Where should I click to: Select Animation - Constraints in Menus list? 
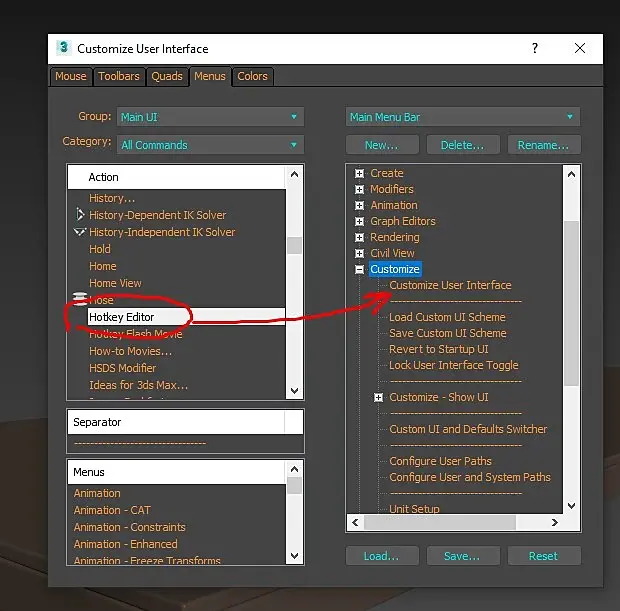coord(129,527)
